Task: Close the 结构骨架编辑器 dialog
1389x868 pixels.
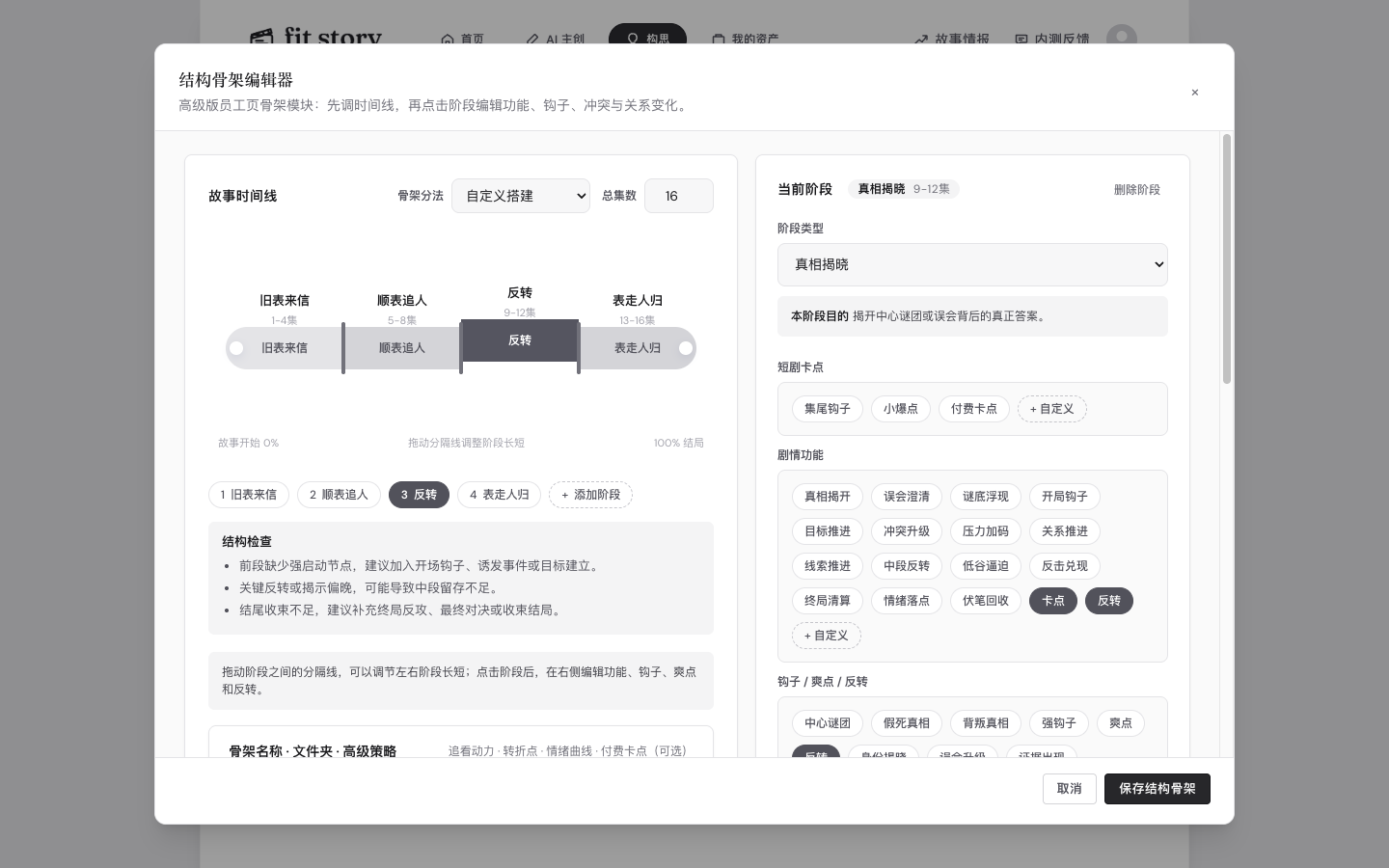Action: pyautogui.click(x=1194, y=93)
